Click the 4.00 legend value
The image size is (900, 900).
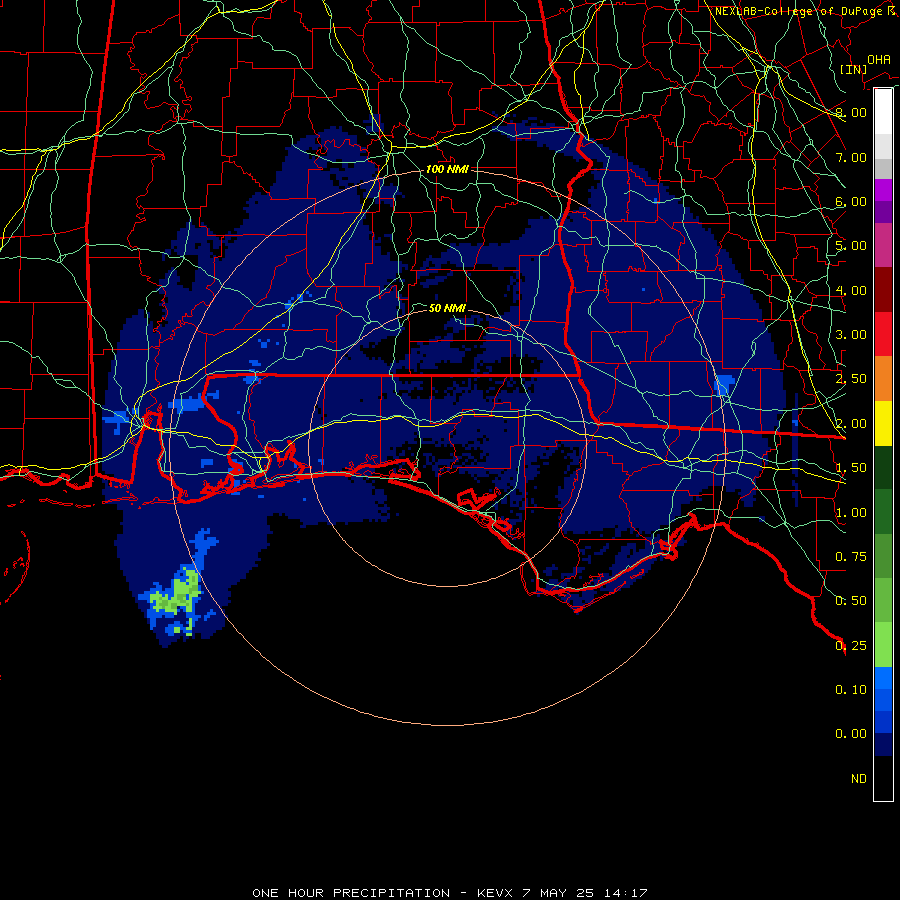[851, 290]
